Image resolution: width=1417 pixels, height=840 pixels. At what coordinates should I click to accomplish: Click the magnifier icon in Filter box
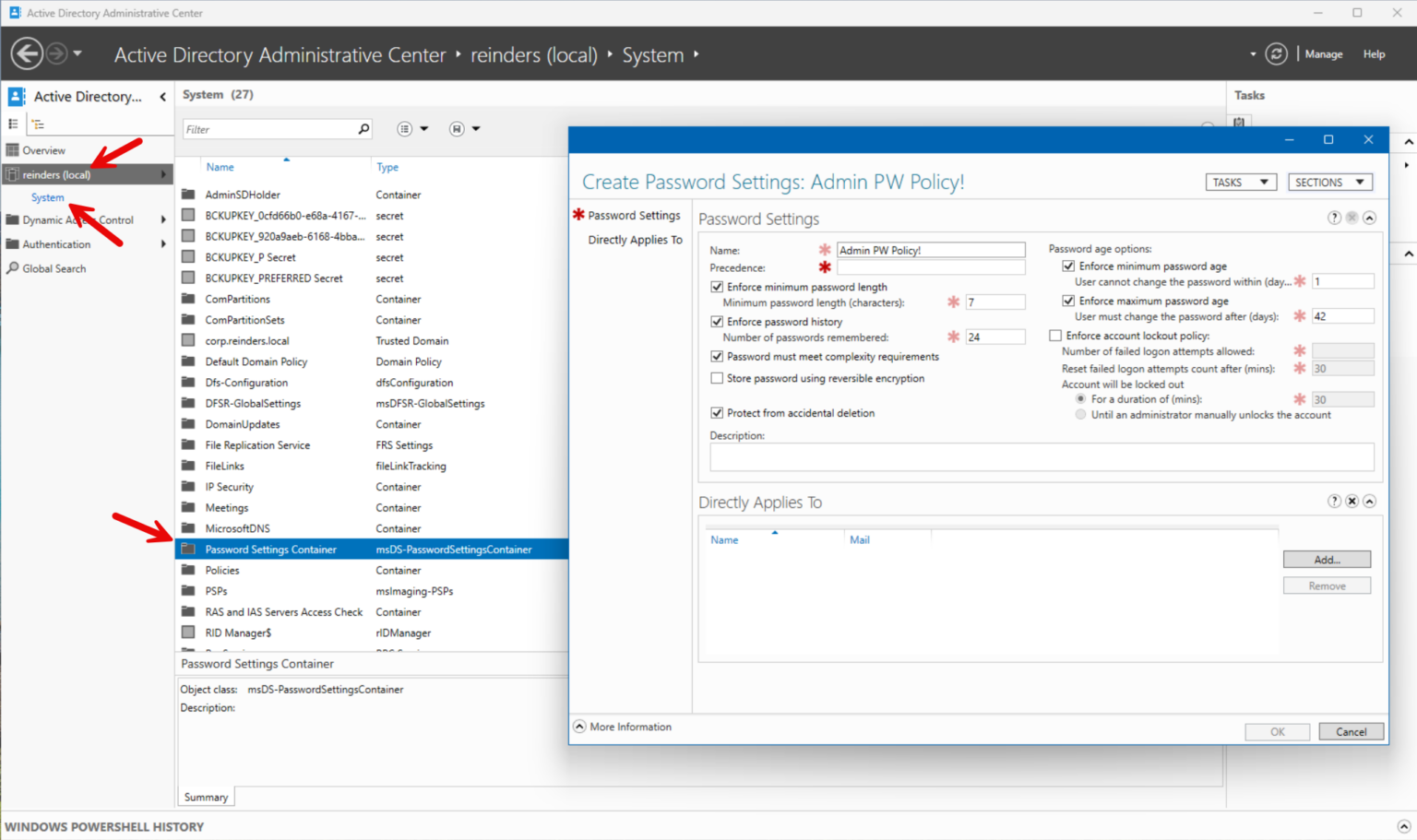363,129
